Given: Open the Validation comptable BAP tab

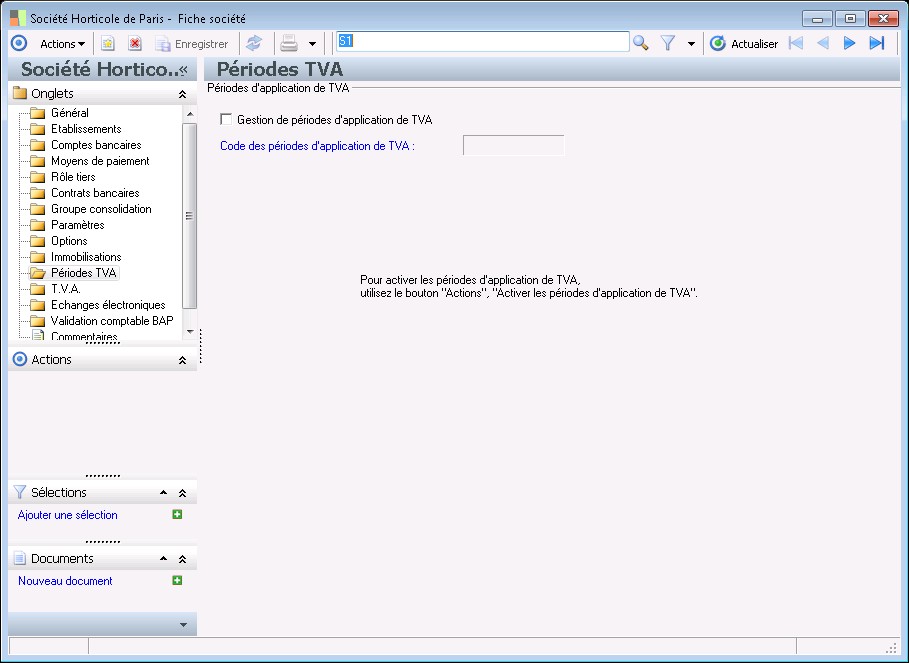Looking at the screenshot, I should [112, 320].
